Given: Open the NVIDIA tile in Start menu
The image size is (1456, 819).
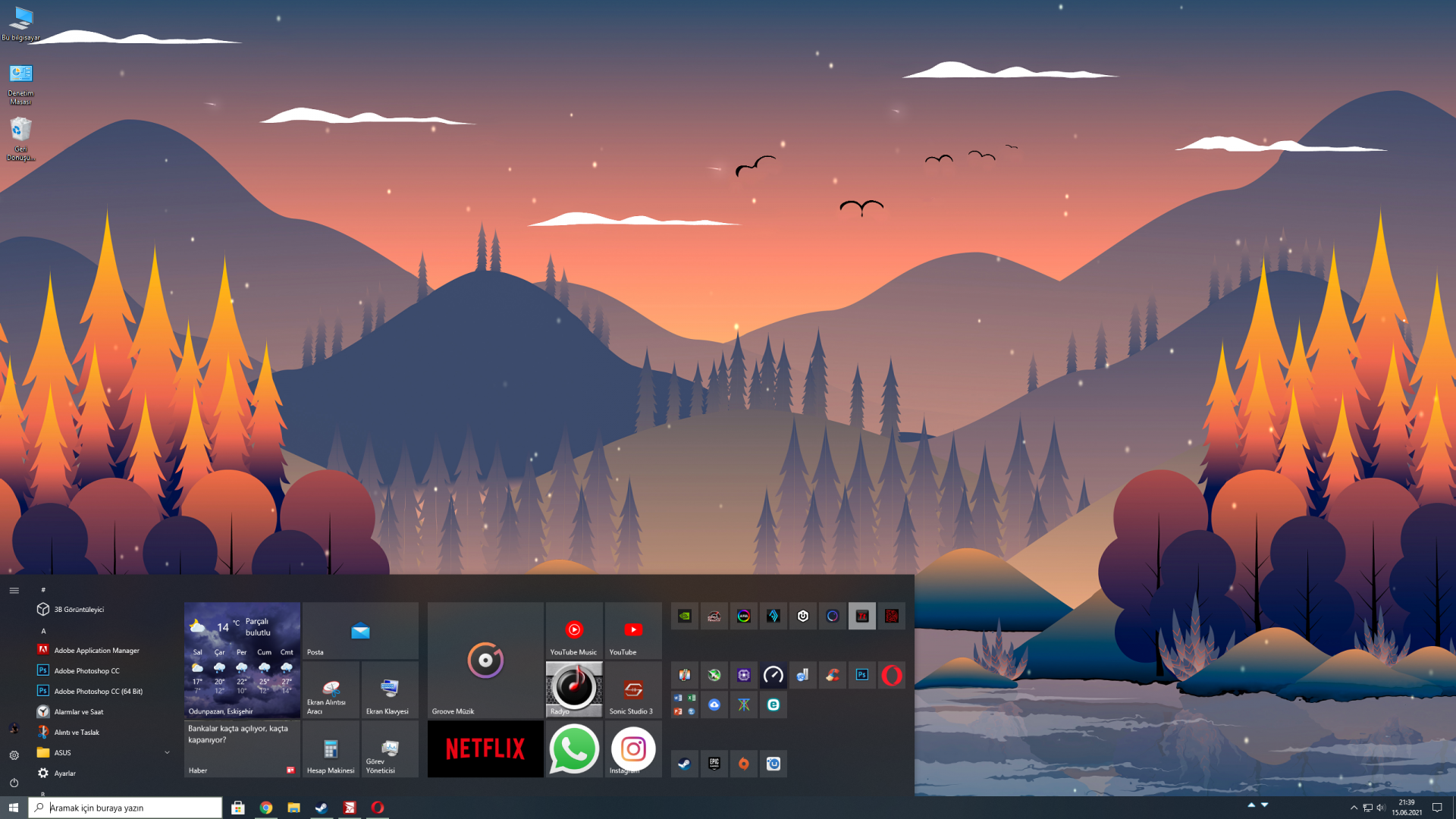Looking at the screenshot, I should coord(684,617).
